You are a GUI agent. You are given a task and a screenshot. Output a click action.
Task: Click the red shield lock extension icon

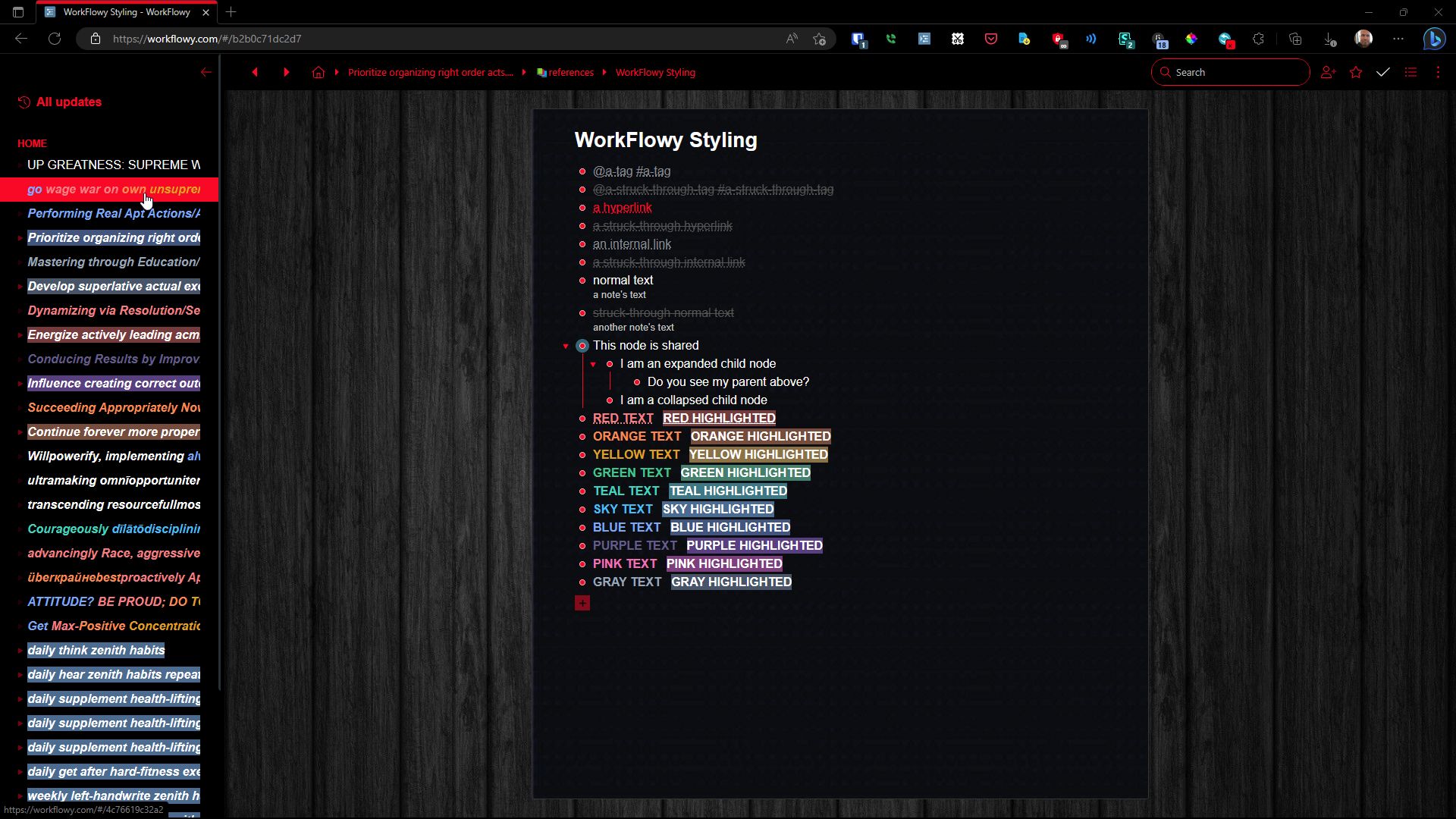[1059, 39]
